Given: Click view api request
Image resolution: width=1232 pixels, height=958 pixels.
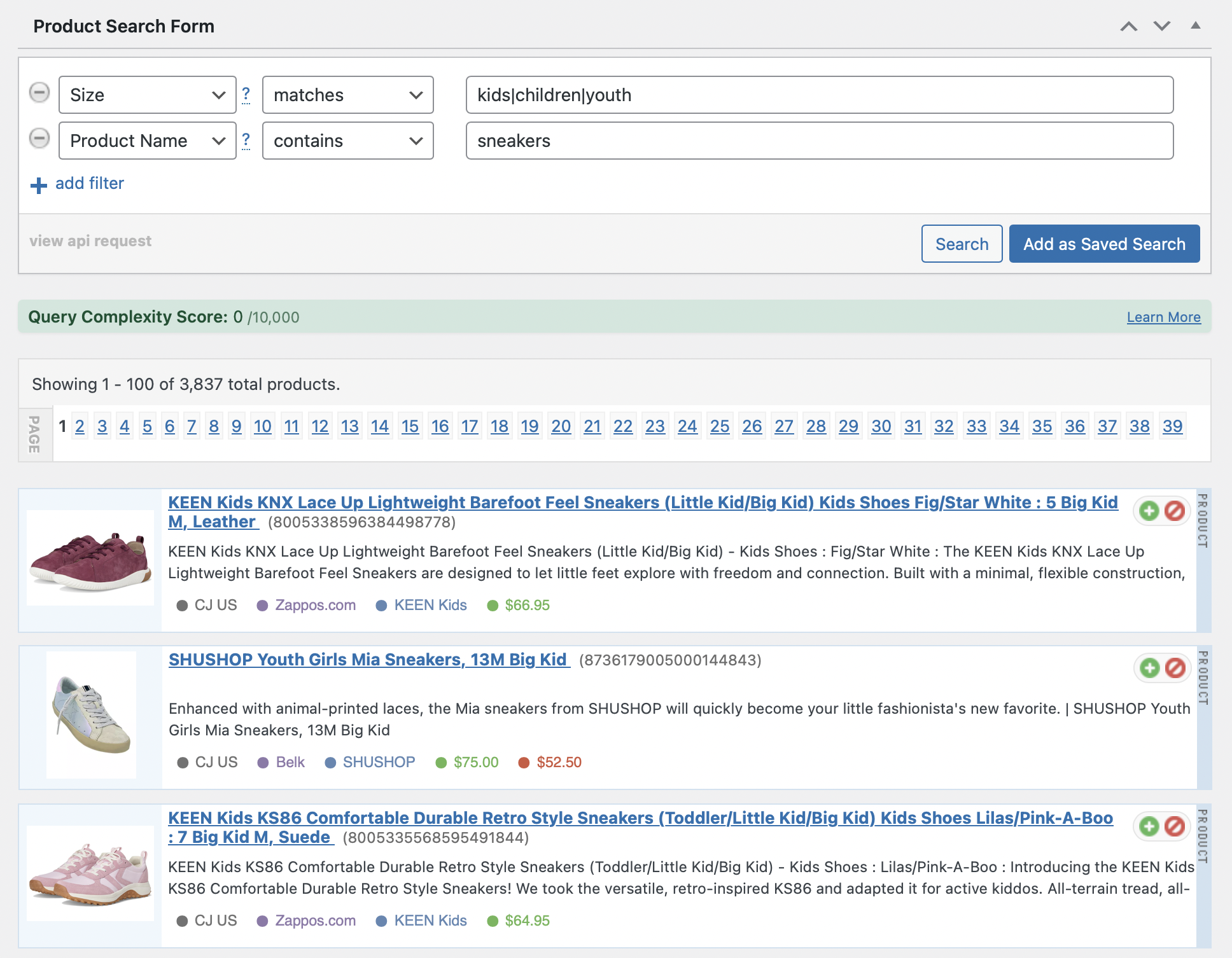Looking at the screenshot, I should click(90, 241).
